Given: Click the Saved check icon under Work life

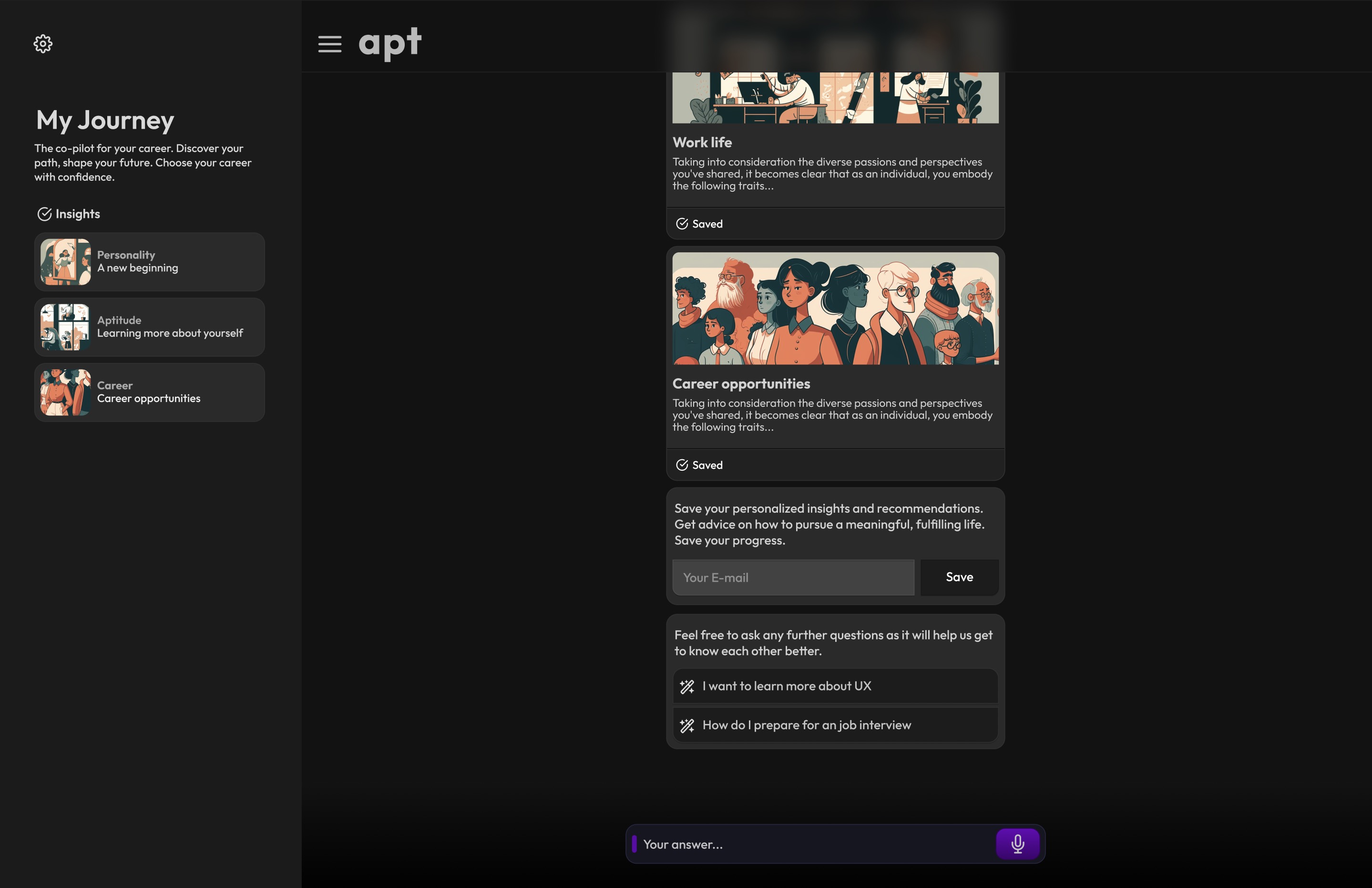Looking at the screenshot, I should tap(682, 224).
